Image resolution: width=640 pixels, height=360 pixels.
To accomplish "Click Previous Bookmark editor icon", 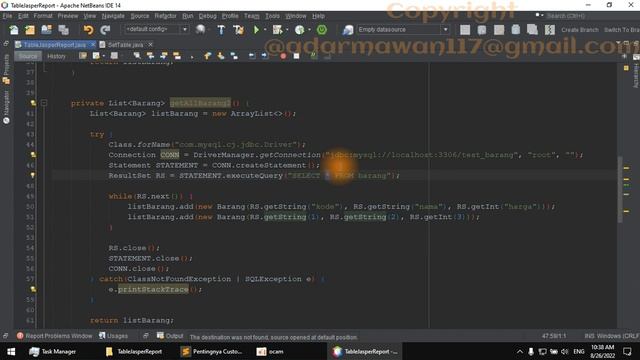I will (x=207, y=56).
